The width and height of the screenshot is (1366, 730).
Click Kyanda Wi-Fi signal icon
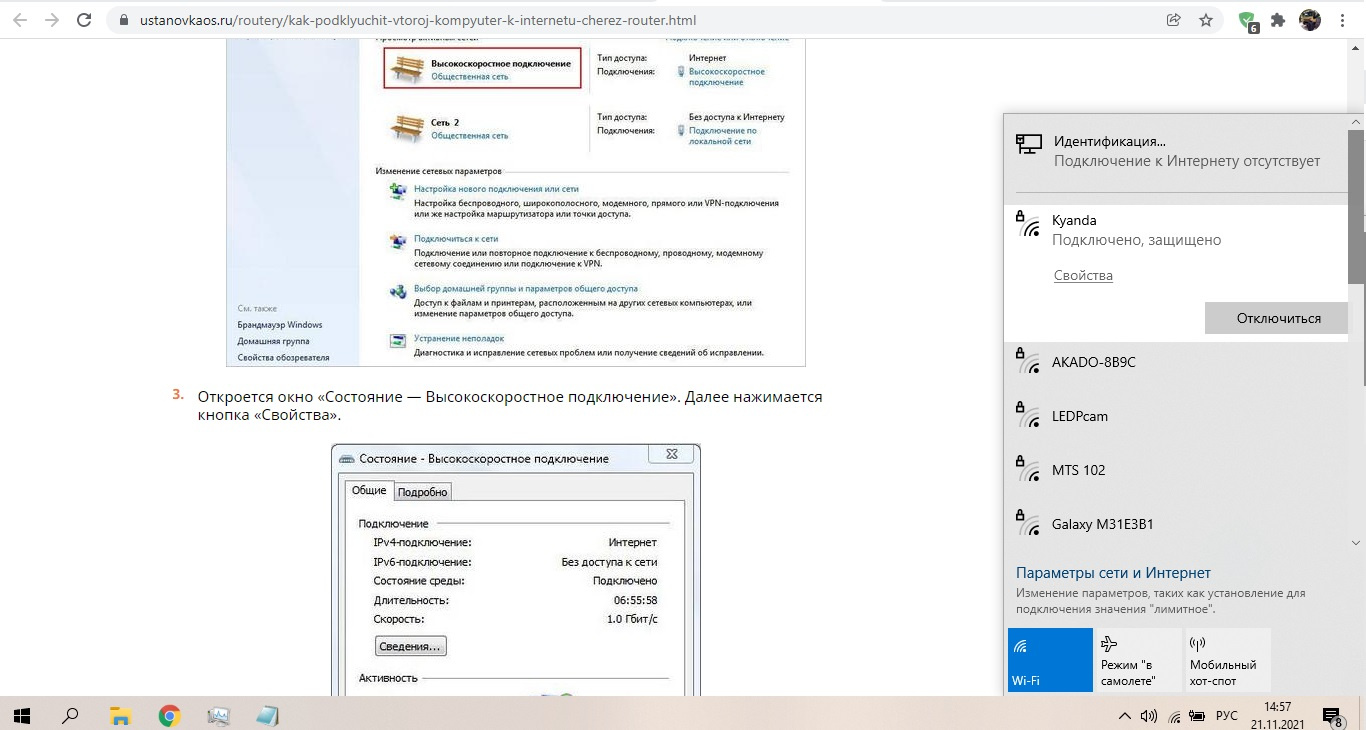click(x=1028, y=225)
